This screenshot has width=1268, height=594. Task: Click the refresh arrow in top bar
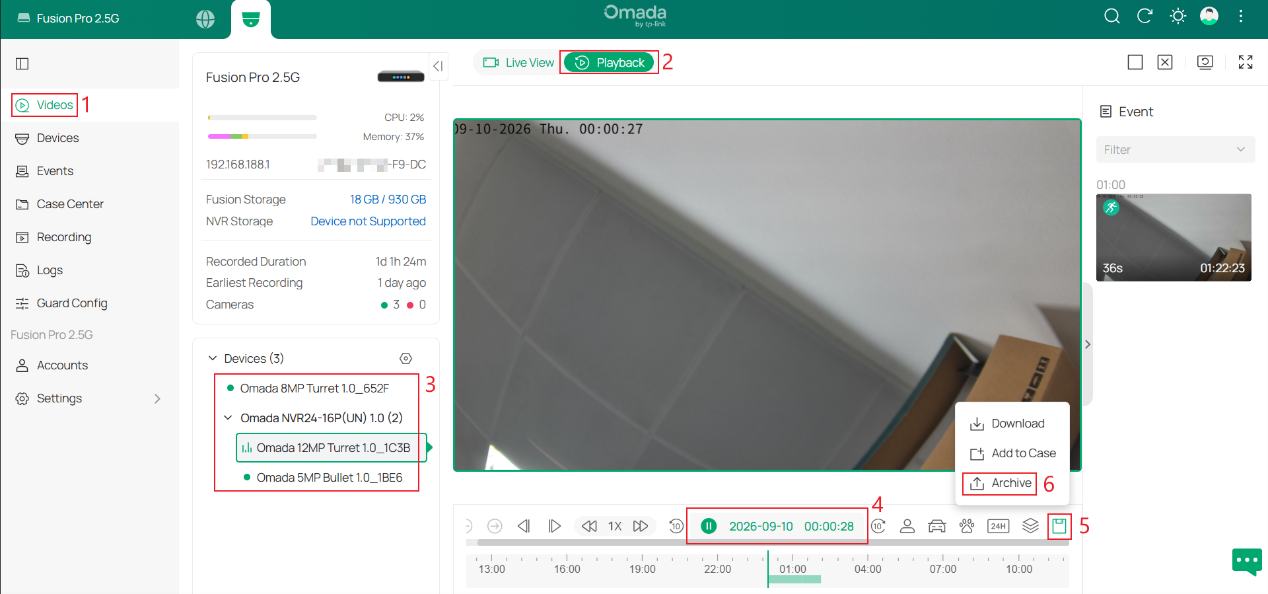tap(1145, 16)
